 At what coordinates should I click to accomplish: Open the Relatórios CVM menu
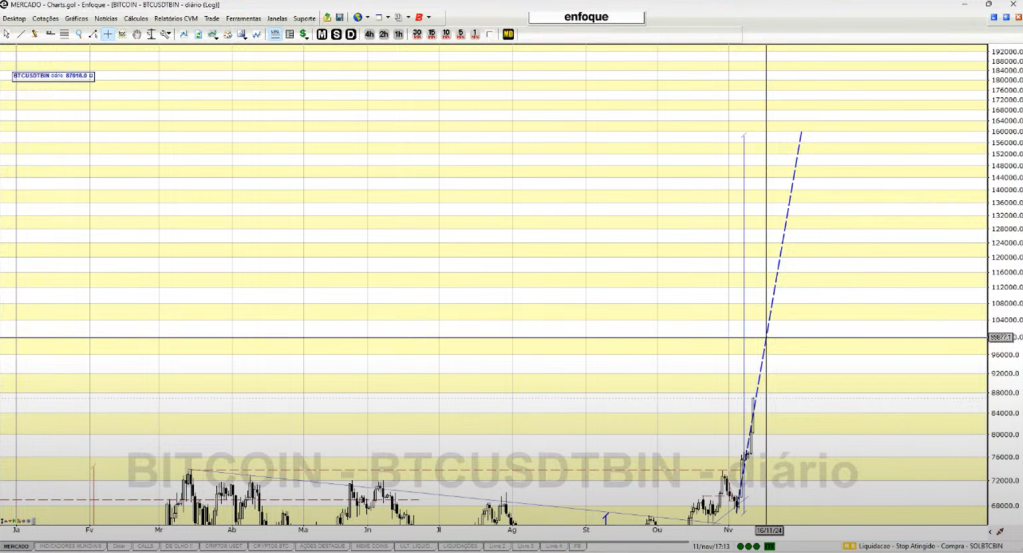coord(176,18)
